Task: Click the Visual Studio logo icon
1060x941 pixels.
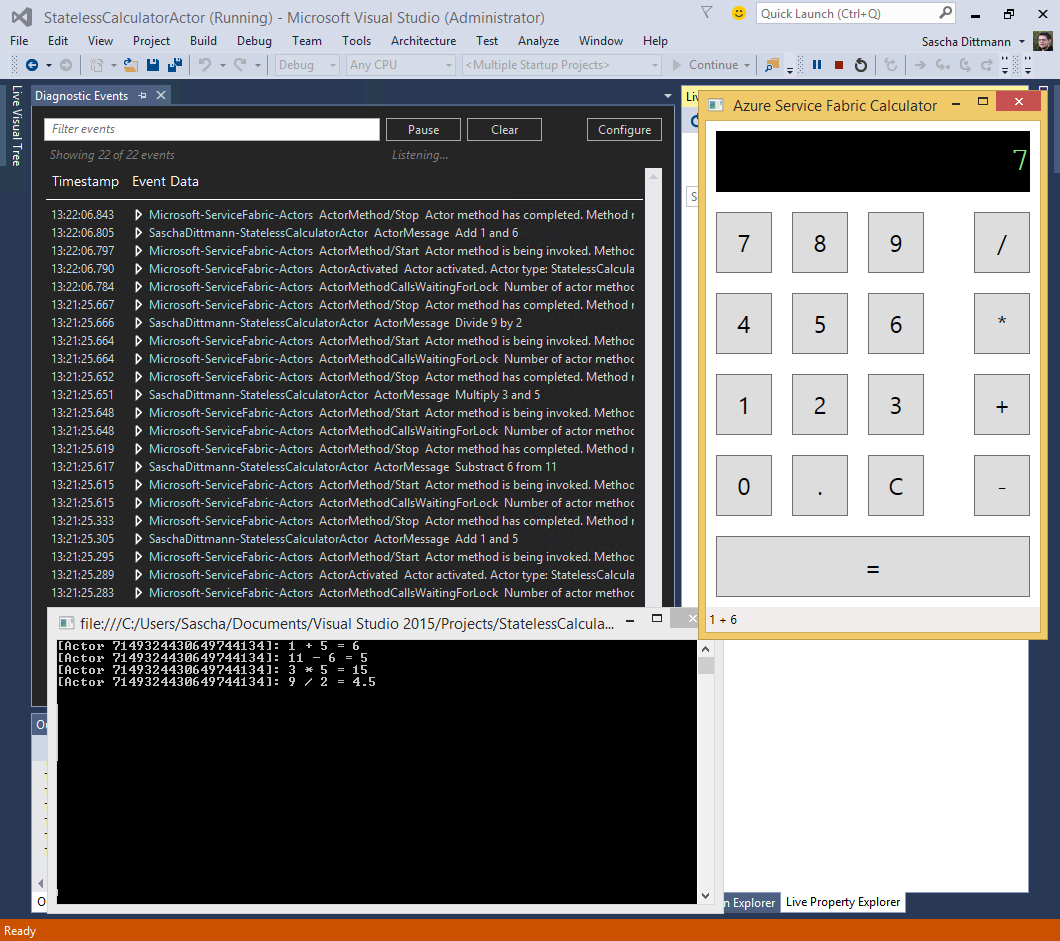Action: pos(22,17)
